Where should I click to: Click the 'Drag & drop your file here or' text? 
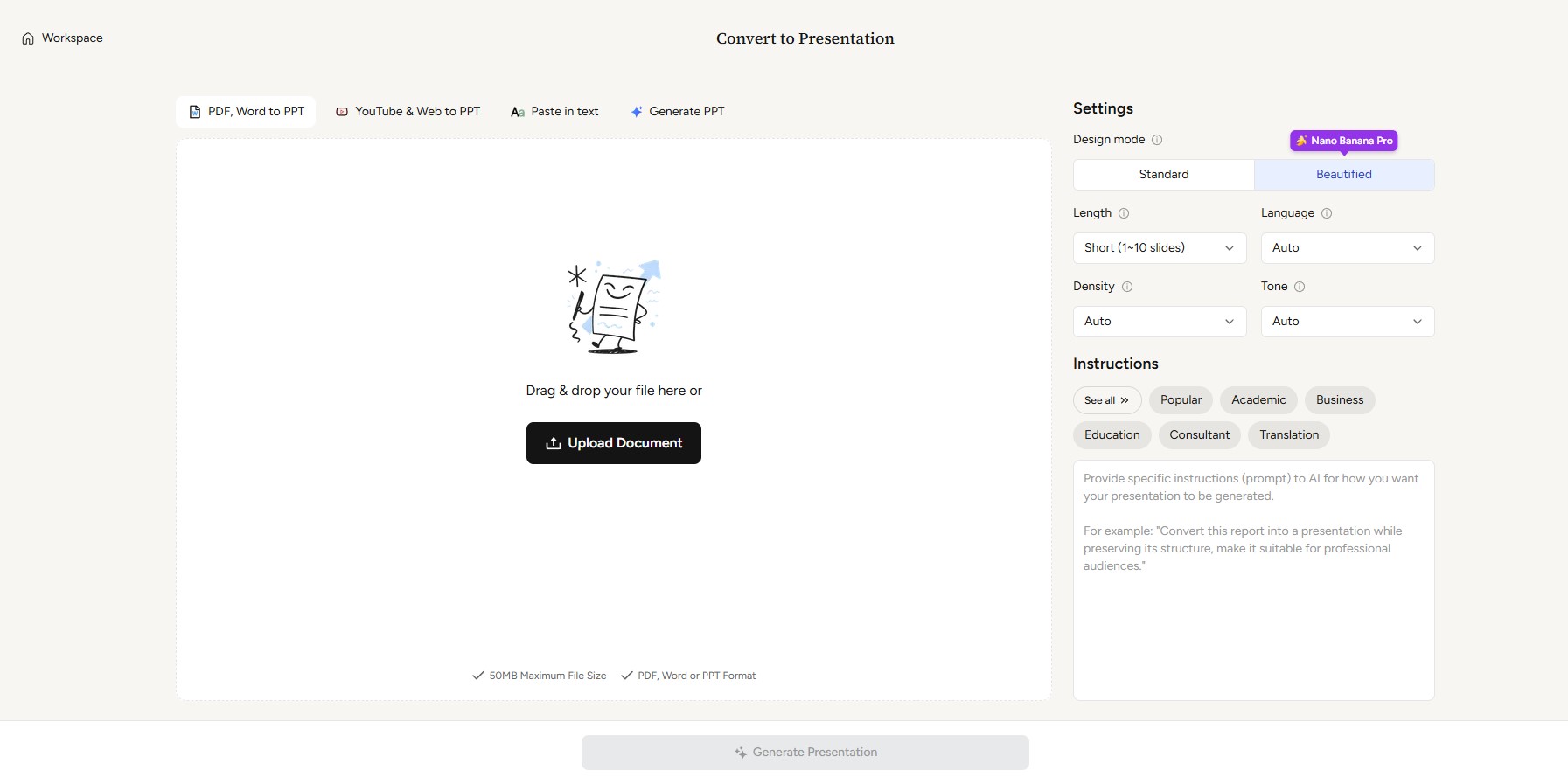tap(614, 391)
